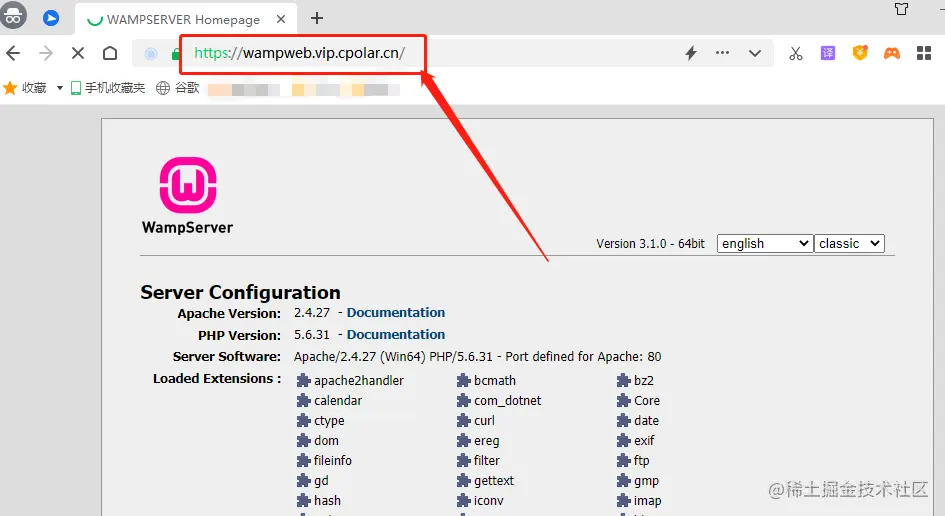Click the ctype extension text
945x516 pixels.
329,421
